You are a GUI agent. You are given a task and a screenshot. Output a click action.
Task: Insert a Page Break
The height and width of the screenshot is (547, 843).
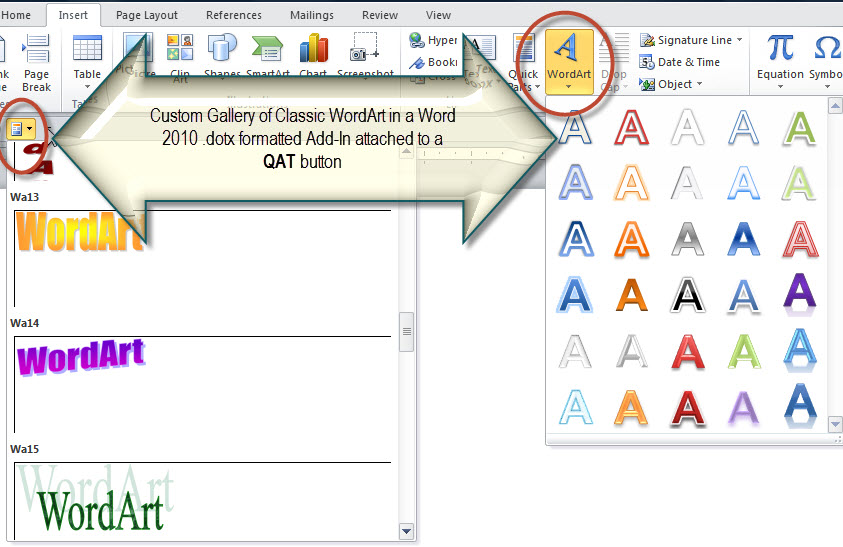pos(37,62)
